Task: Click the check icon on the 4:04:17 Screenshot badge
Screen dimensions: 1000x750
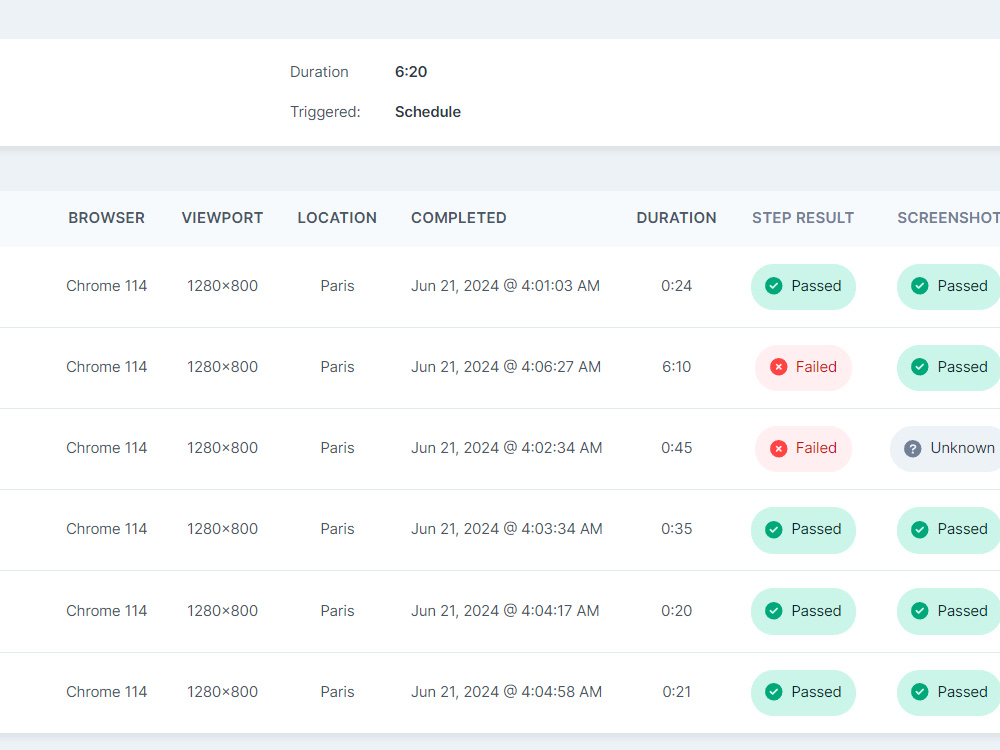Action: (919, 611)
